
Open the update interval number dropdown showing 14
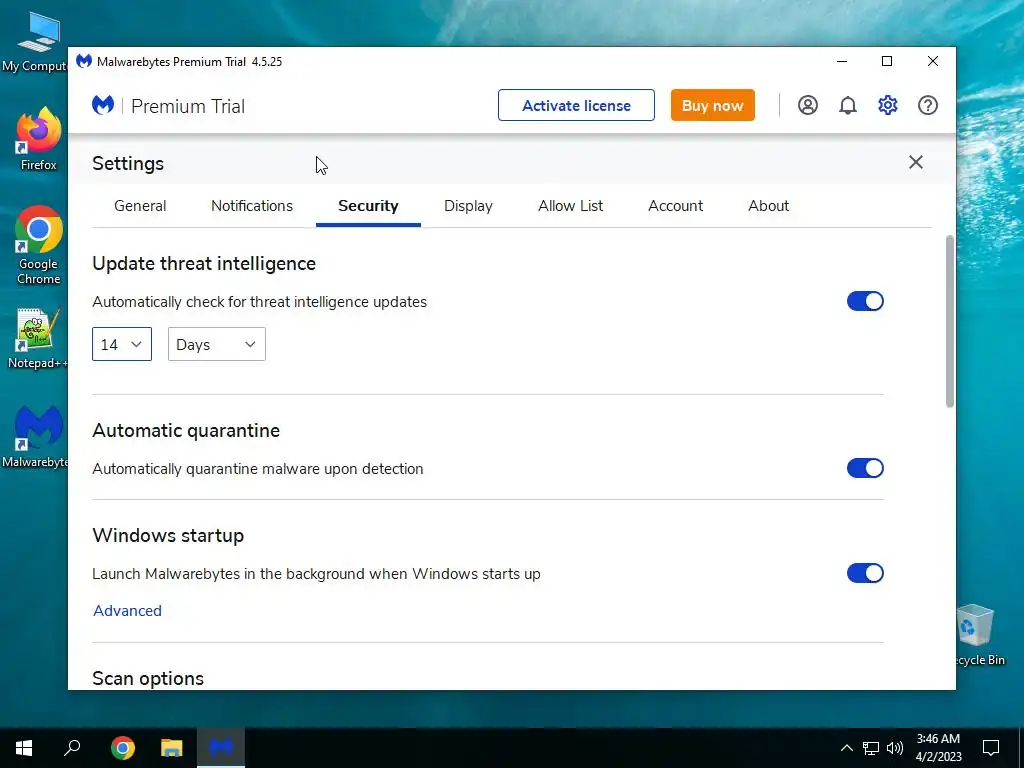coord(122,344)
